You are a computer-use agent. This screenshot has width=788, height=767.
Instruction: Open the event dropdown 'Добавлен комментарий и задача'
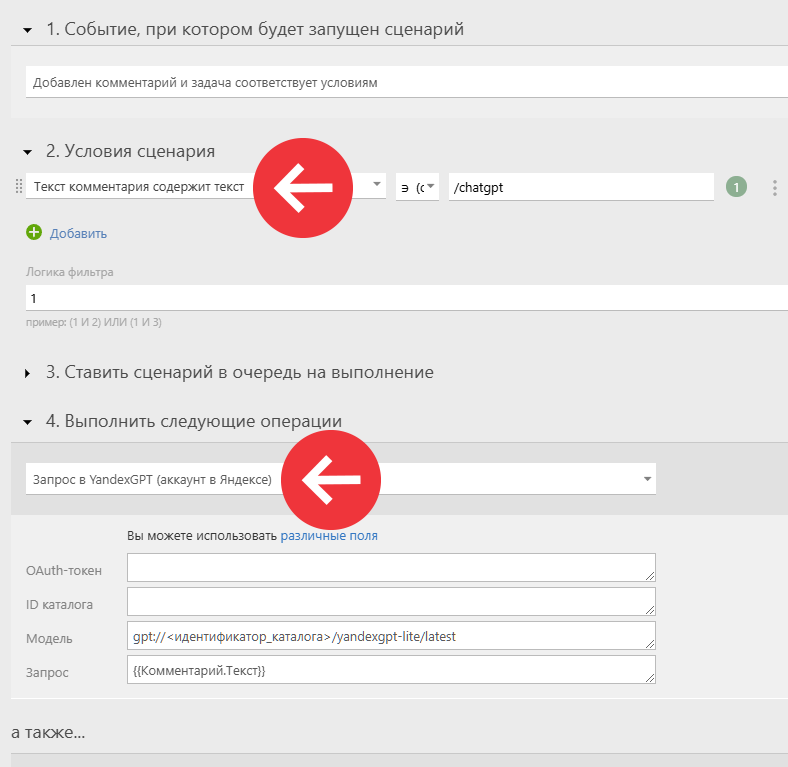(x=407, y=82)
